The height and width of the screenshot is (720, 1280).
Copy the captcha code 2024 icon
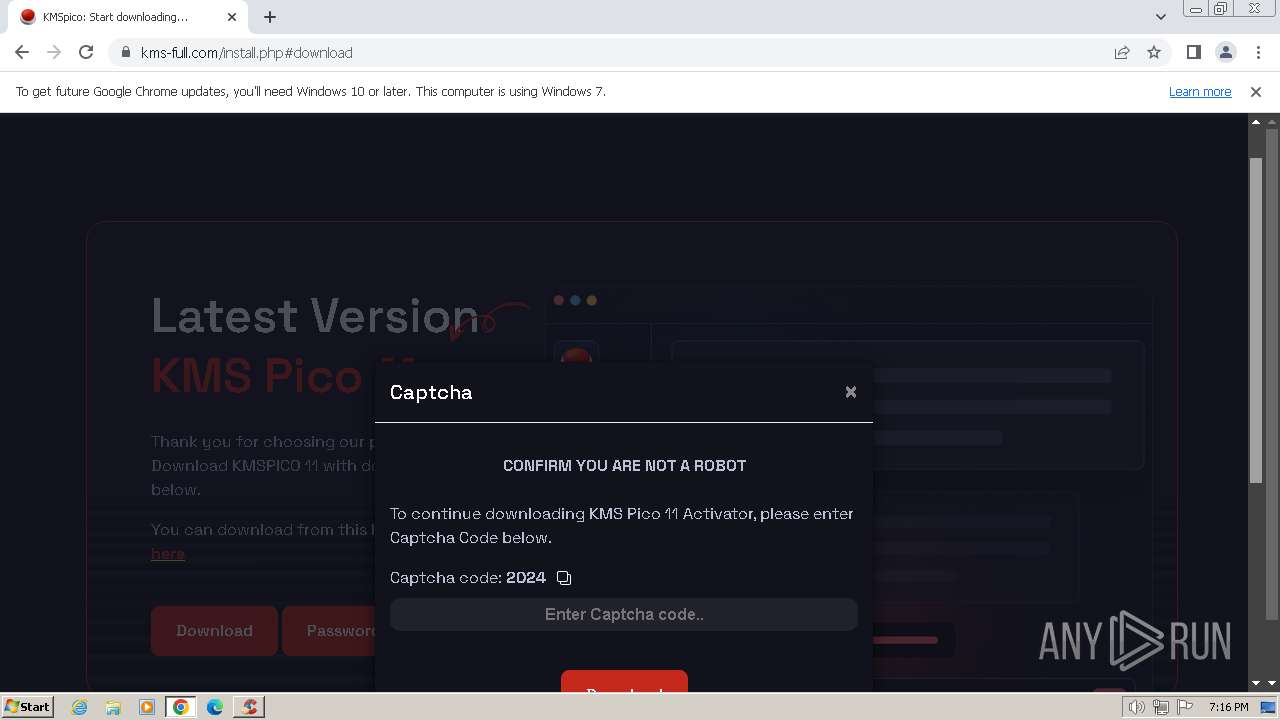[x=564, y=578]
